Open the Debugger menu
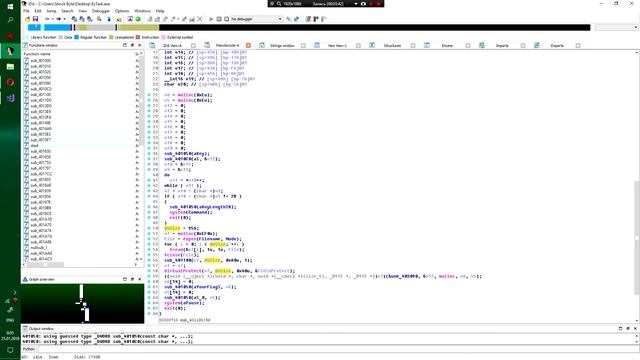Screen dimensions: 640x360 point(101,11)
